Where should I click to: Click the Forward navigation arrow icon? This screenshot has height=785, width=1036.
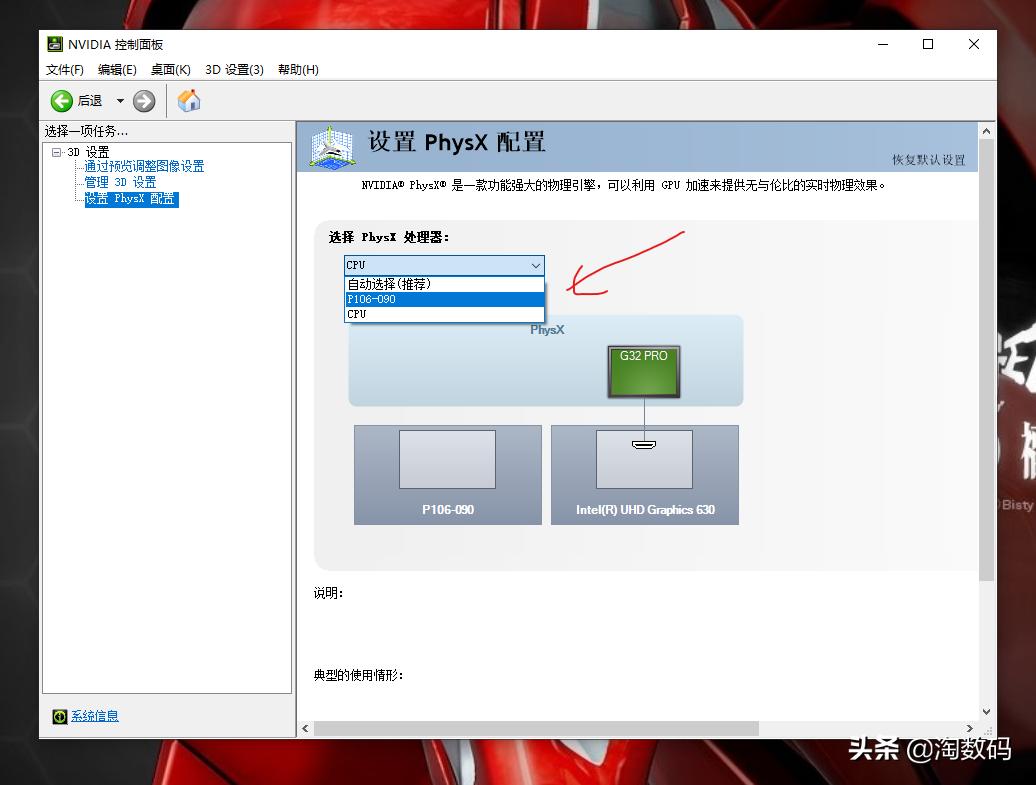click(143, 100)
